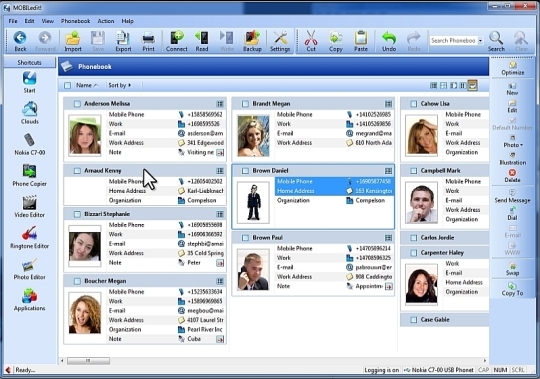Click the Send Message button
This screenshot has width=540, height=379.
pos(512,196)
